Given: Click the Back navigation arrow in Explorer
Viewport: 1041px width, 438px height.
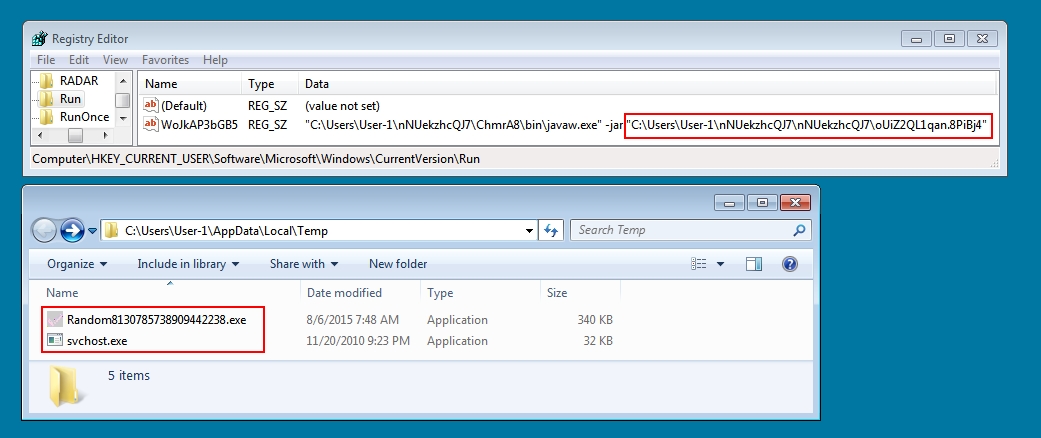Looking at the screenshot, I should tap(45, 230).
